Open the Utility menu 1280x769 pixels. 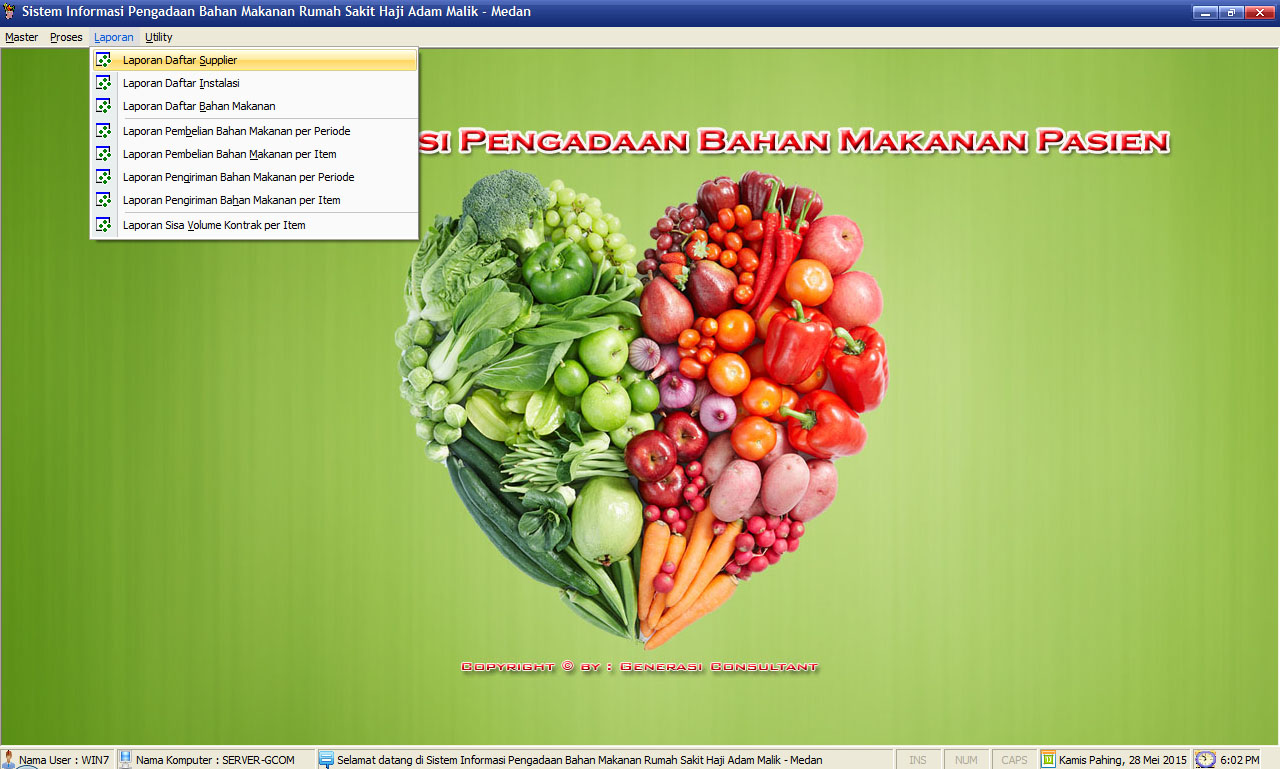pyautogui.click(x=158, y=37)
